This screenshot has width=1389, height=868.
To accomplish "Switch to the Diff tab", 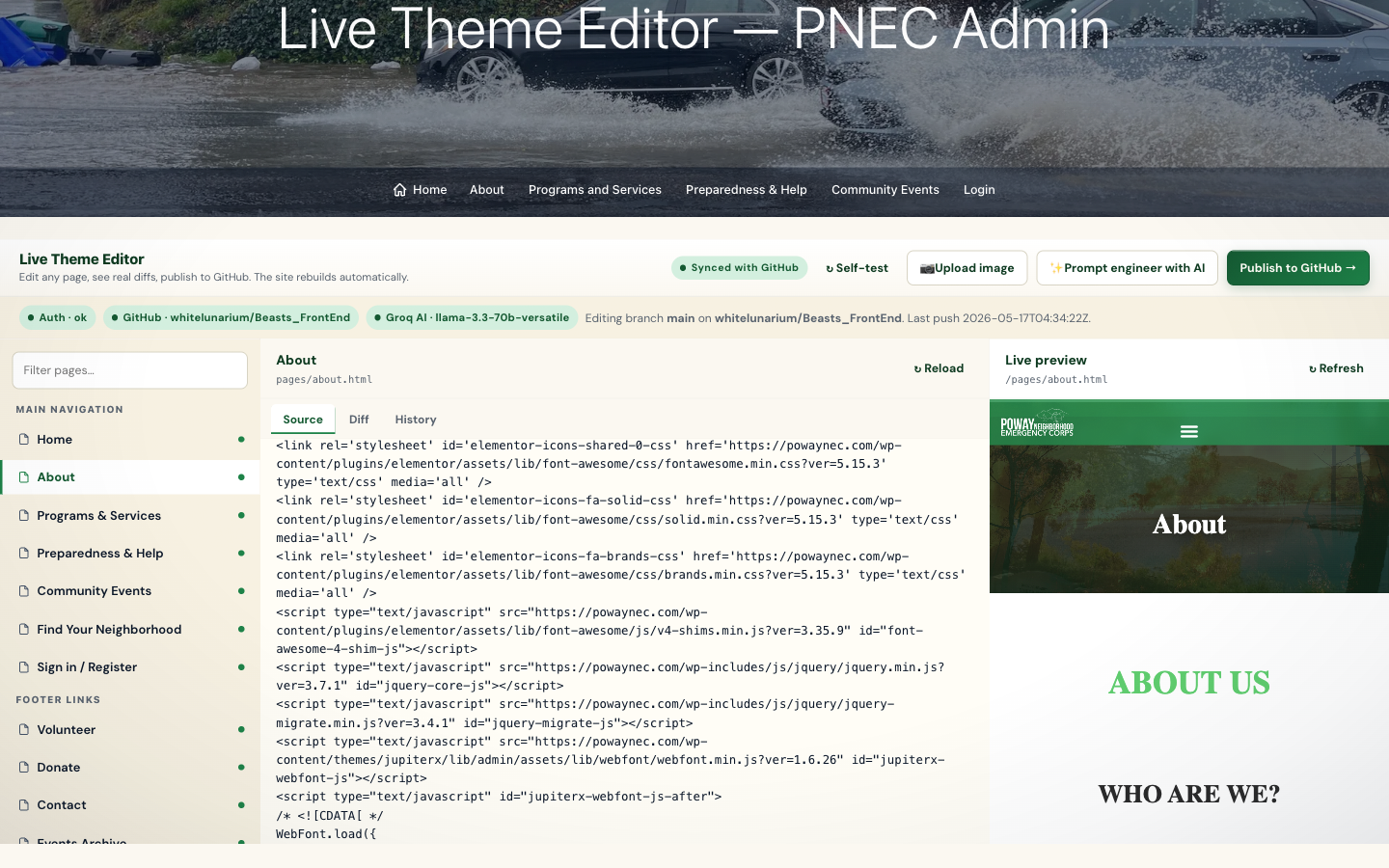I will [359, 420].
